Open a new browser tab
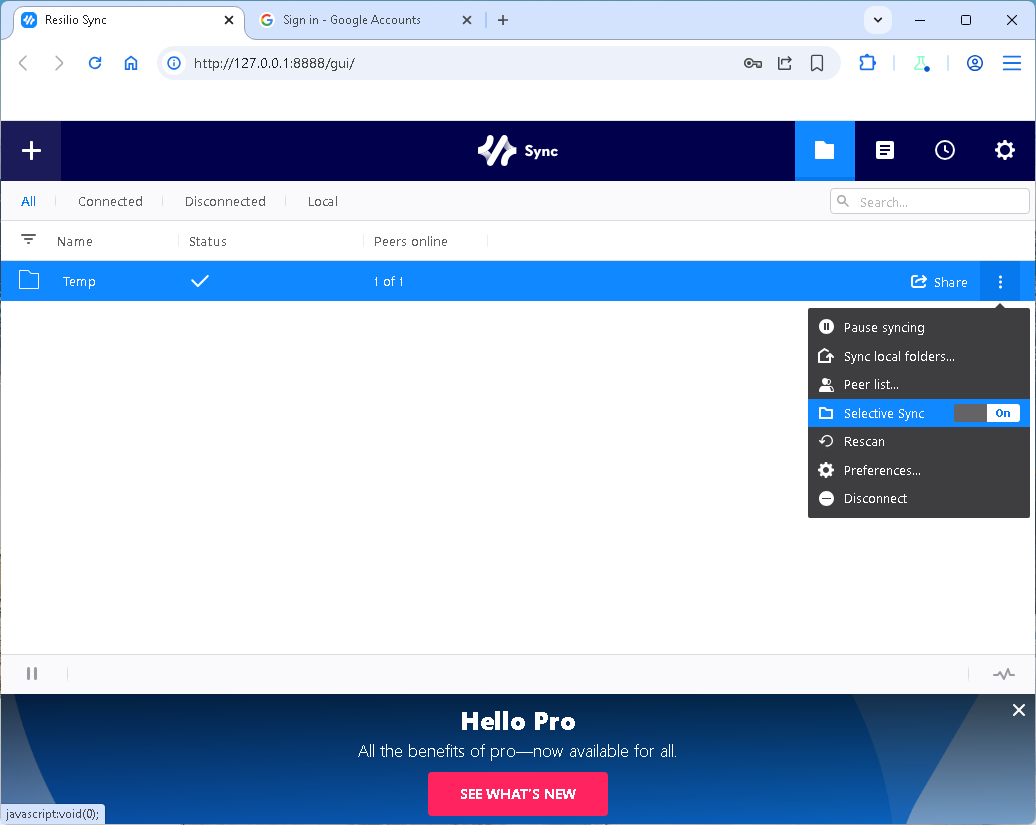 [503, 20]
